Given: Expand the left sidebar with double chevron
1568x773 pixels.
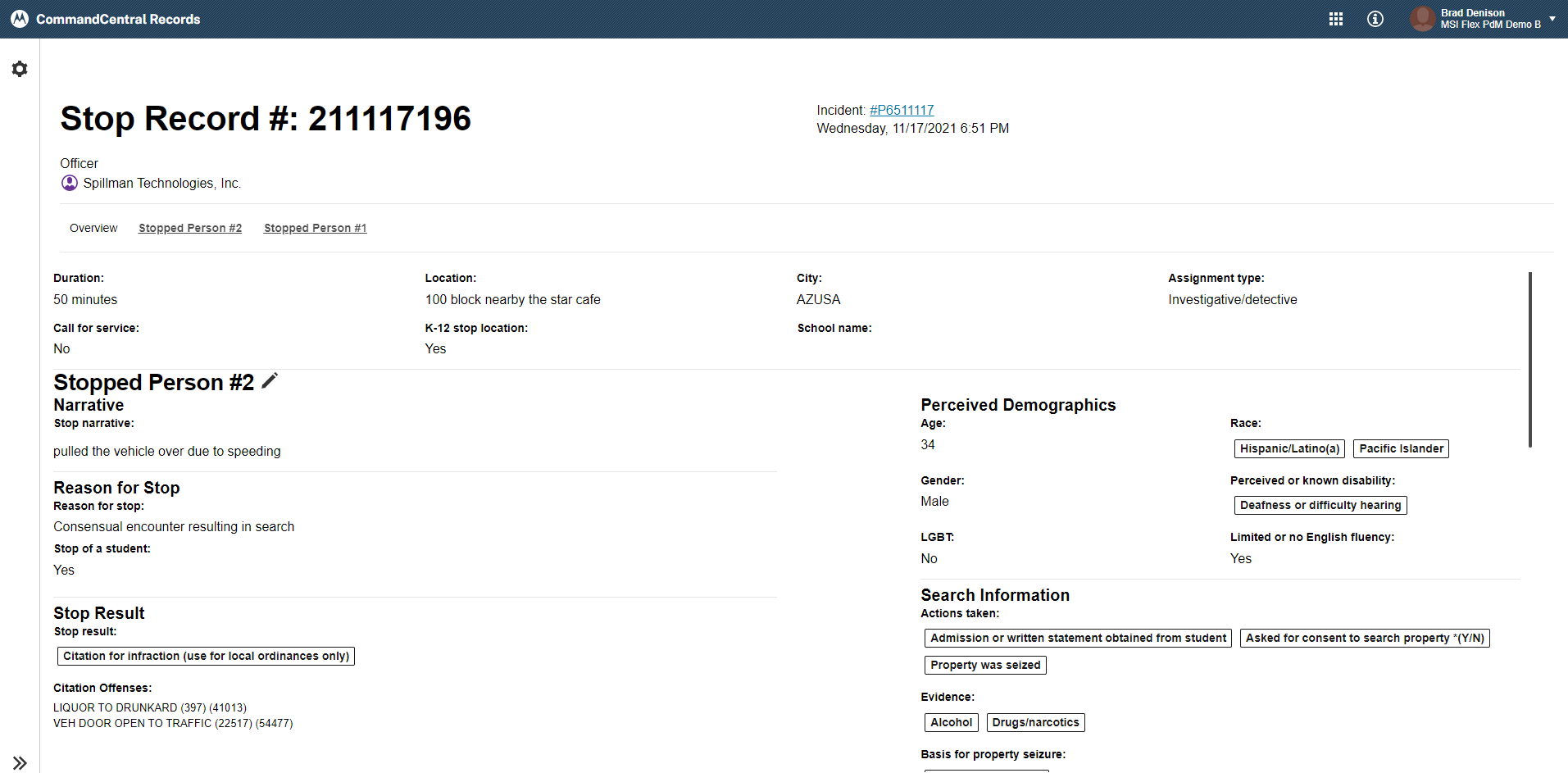Looking at the screenshot, I should [x=20, y=762].
